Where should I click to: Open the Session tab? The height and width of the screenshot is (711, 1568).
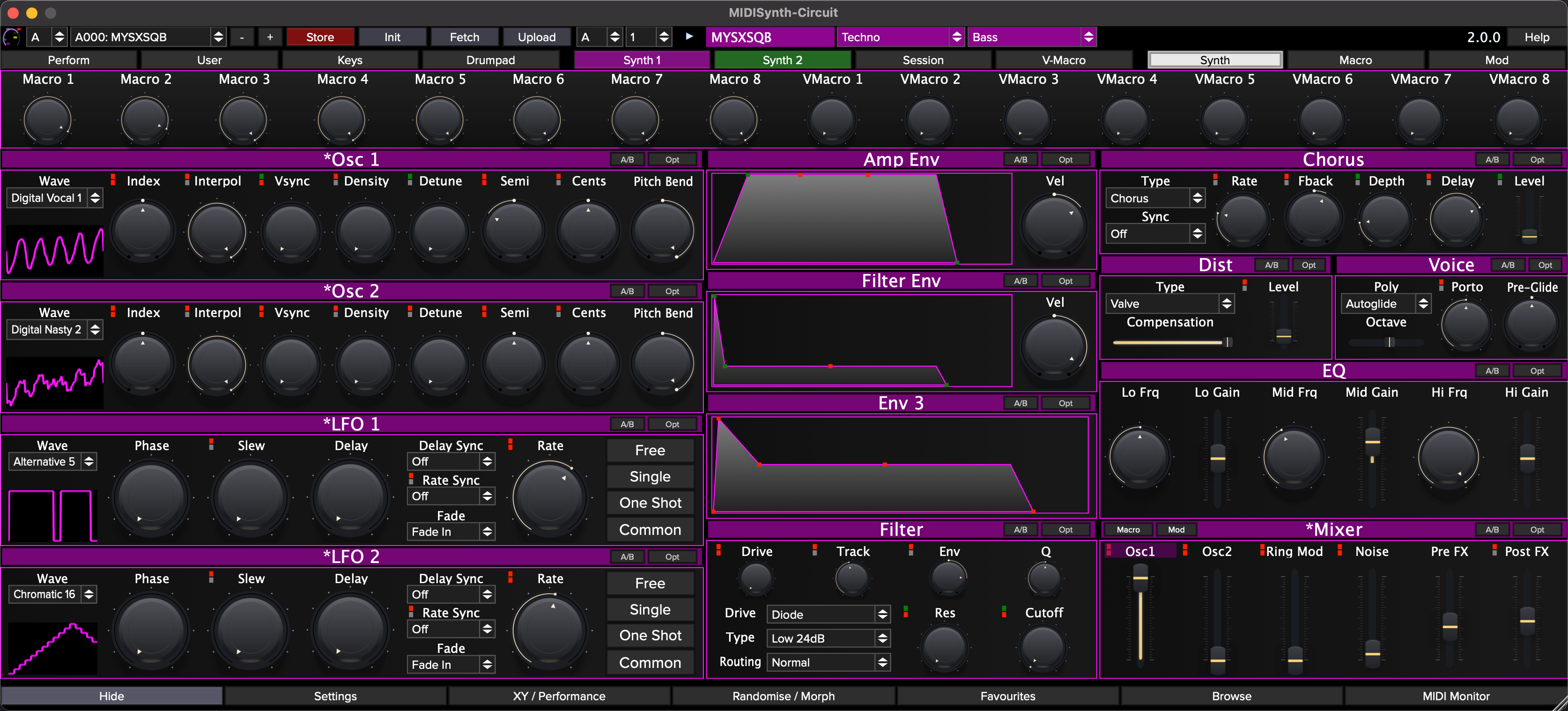(x=922, y=59)
